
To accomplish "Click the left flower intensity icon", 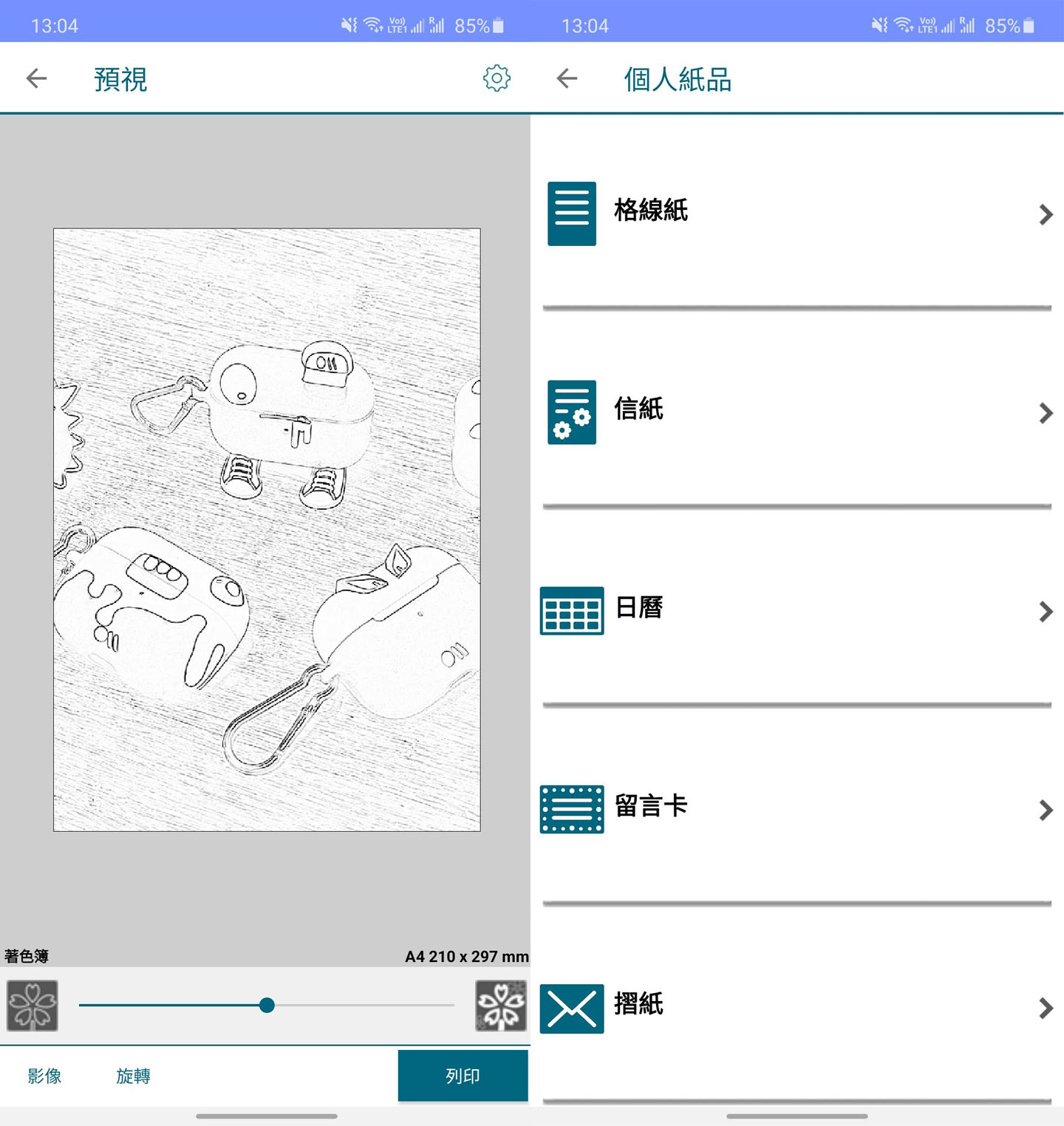I will pos(32,1005).
